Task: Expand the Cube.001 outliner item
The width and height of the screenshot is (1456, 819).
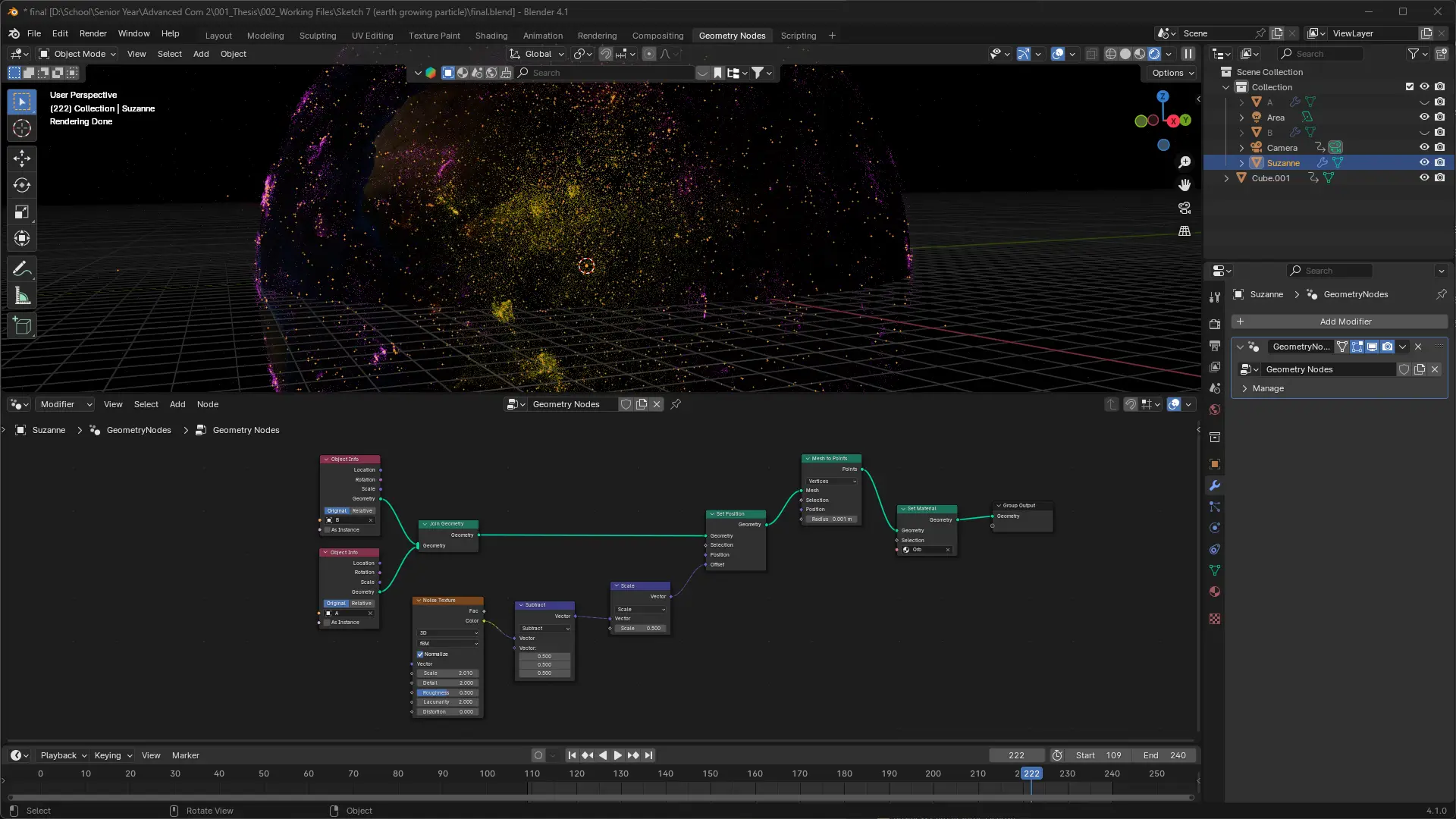Action: click(x=1226, y=178)
